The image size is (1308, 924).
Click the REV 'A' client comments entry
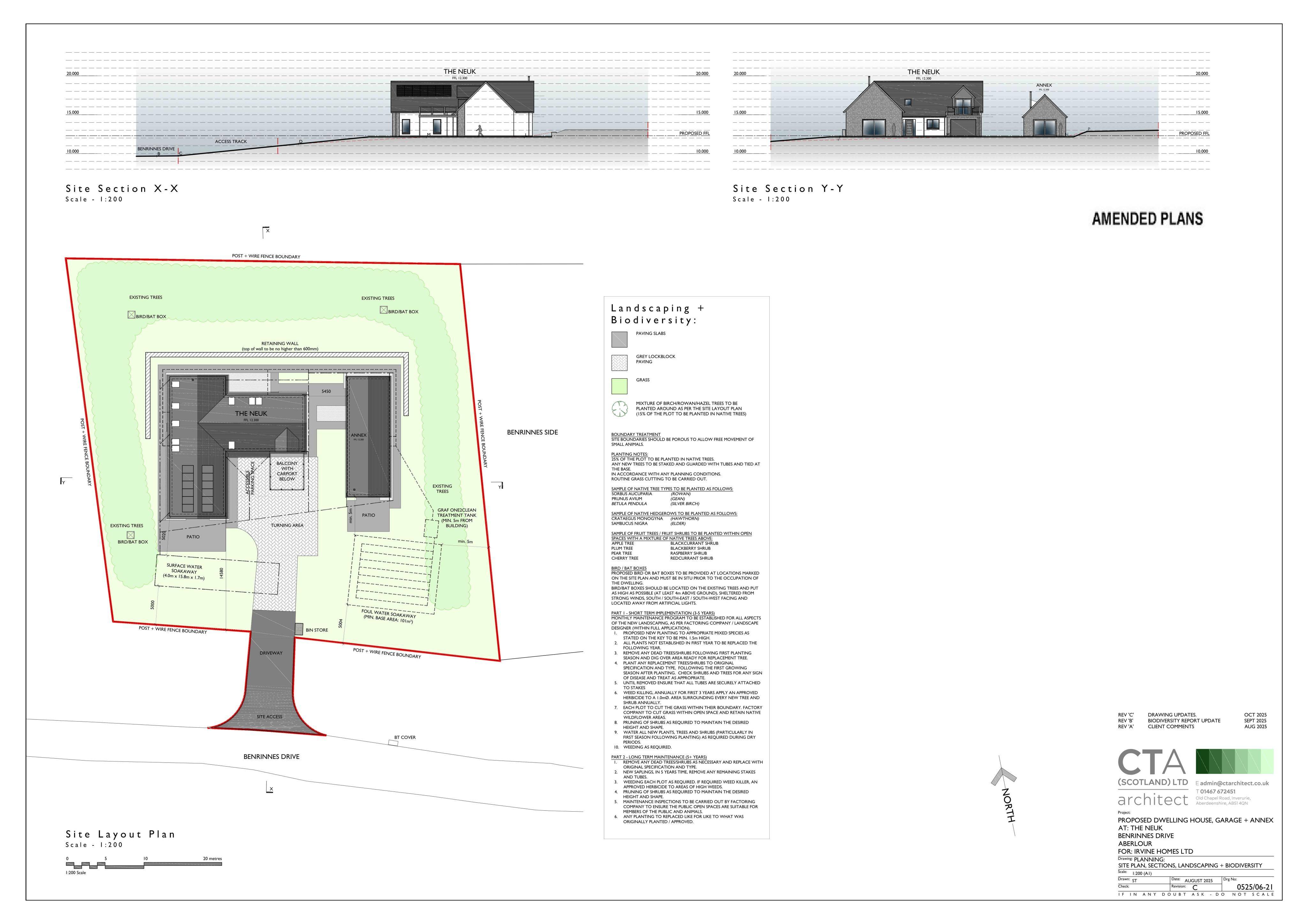[1192, 726]
